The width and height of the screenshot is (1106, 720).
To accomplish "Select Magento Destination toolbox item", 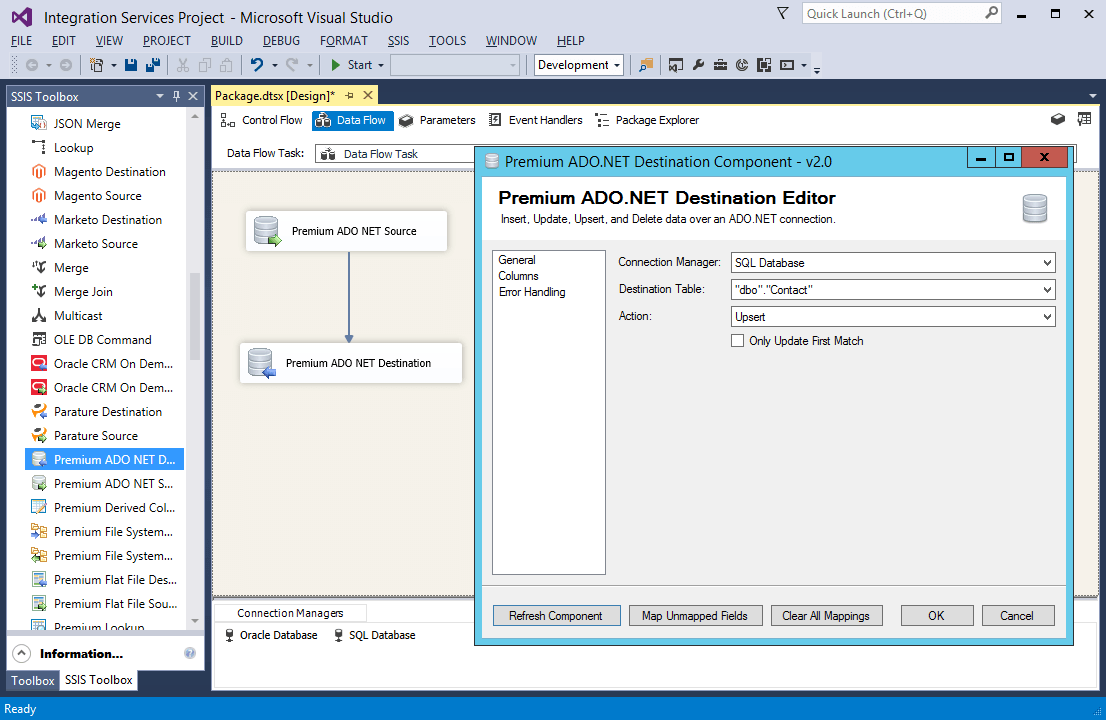I will (x=109, y=171).
